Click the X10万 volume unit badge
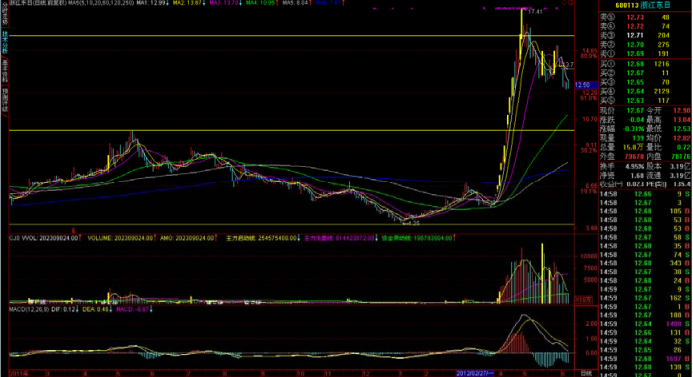The width and height of the screenshot is (693, 377). (583, 300)
